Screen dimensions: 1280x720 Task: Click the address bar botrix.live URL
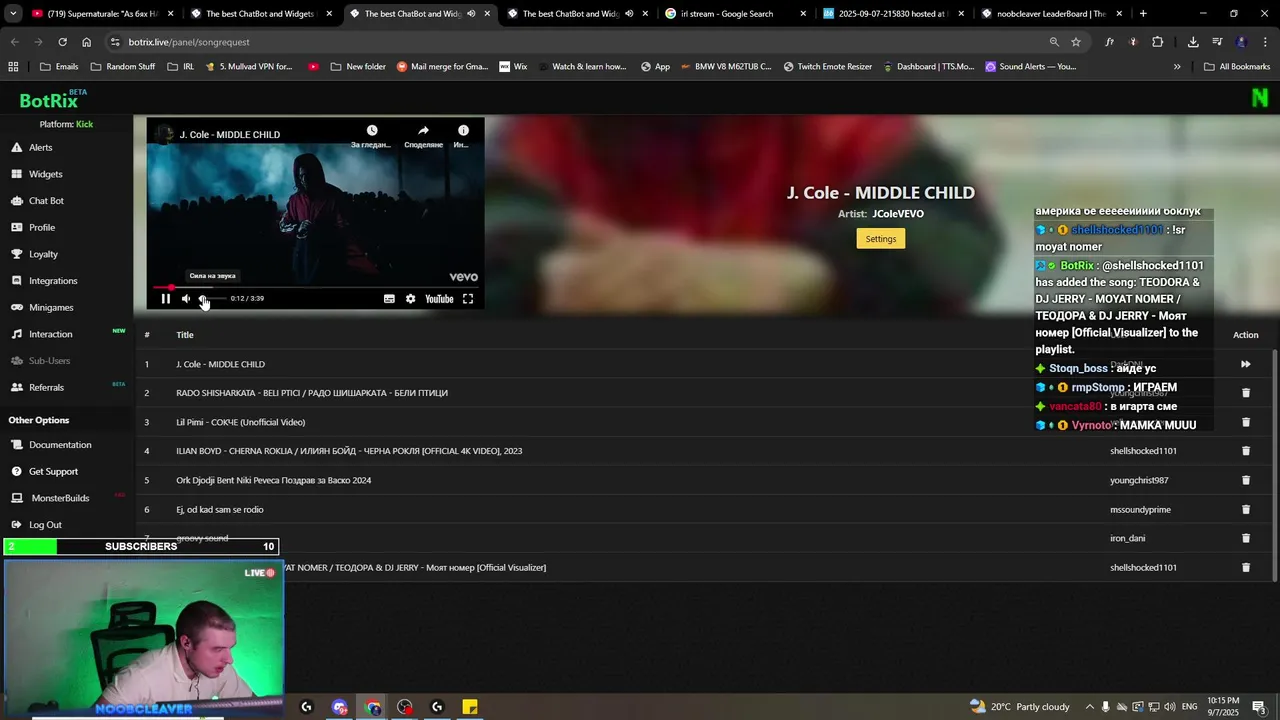189,42
